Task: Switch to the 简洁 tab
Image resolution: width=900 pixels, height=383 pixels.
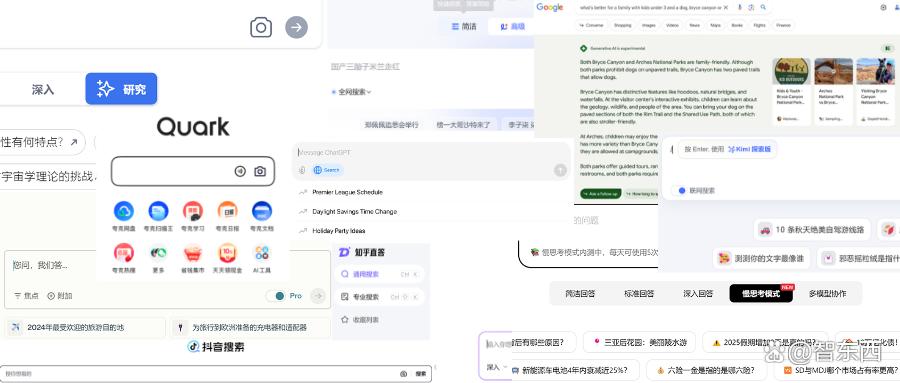Action: (x=464, y=26)
